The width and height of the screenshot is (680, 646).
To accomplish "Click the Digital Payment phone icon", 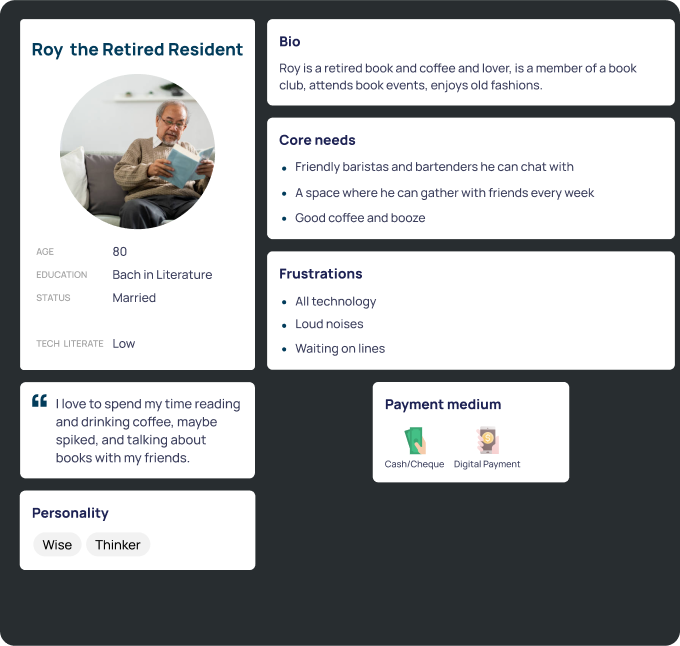I will click(x=487, y=440).
